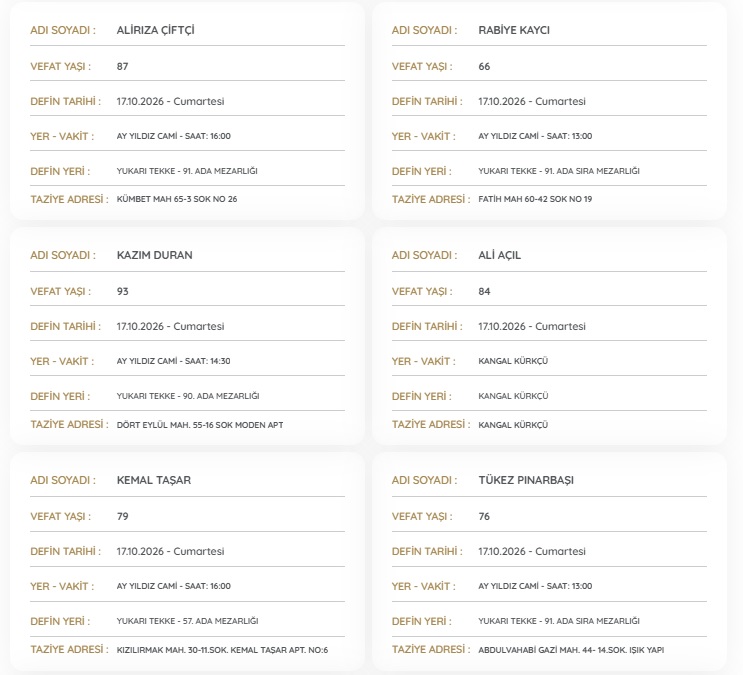Click KANGAL KÜRKÇÜ in YER - VAKİT row
Image resolution: width=743 pixels, height=675 pixels.
(513, 361)
